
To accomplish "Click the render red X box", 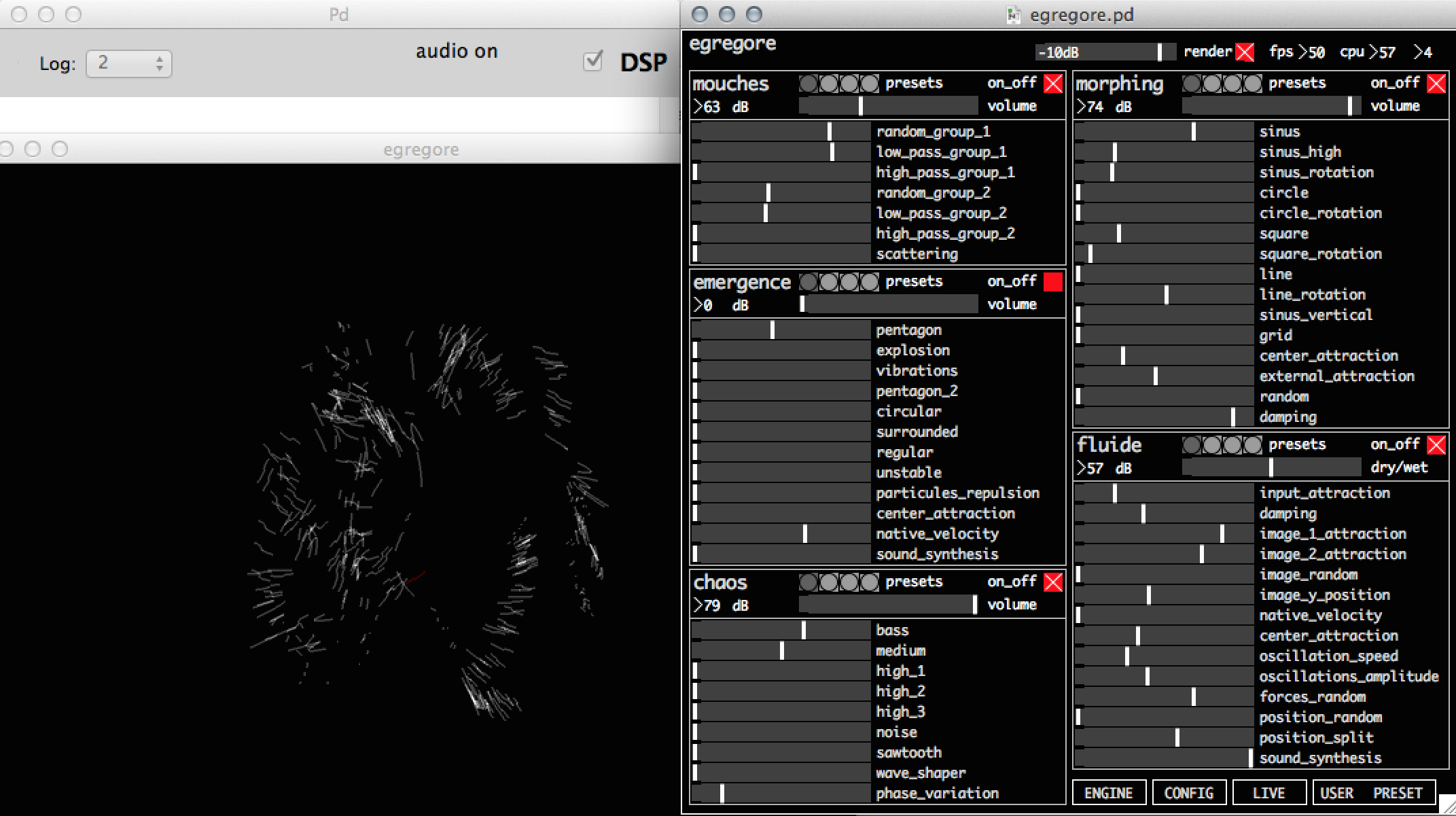I will click(x=1245, y=52).
